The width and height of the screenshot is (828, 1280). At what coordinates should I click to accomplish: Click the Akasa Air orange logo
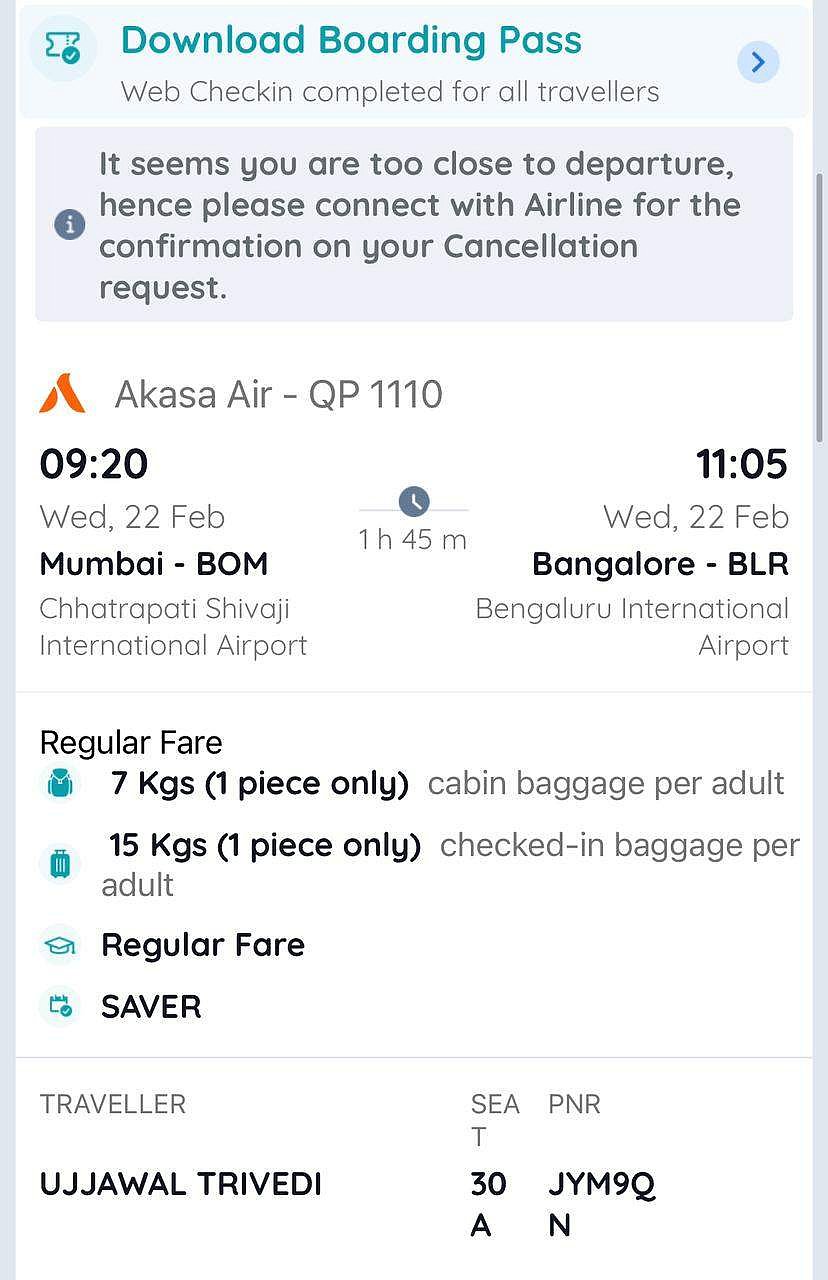coord(62,394)
